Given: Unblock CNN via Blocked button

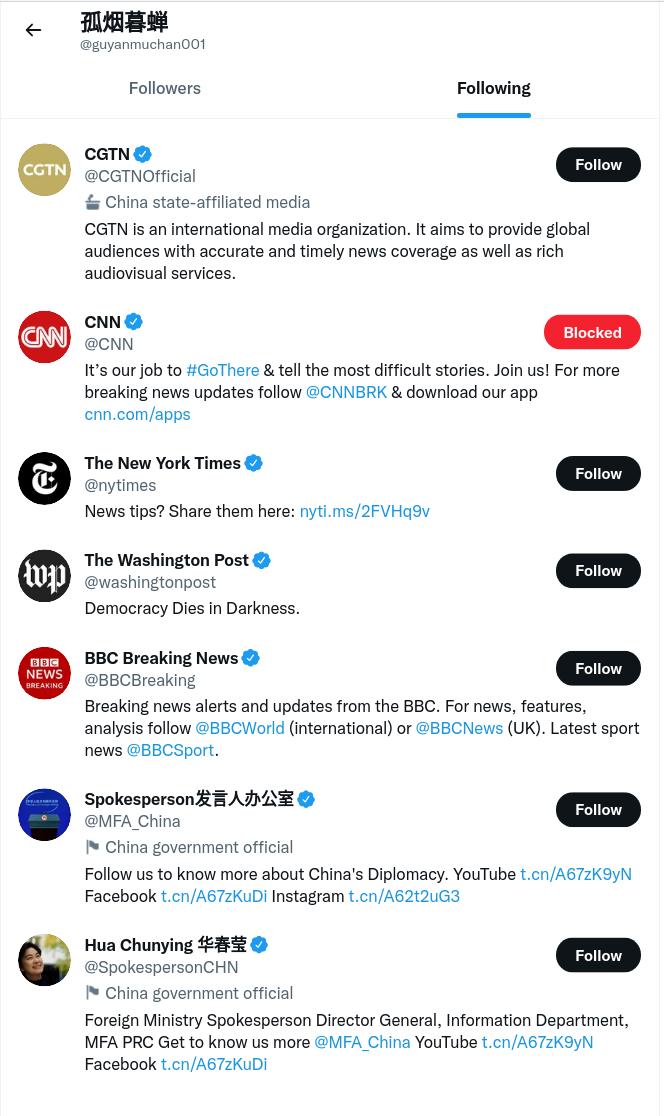Looking at the screenshot, I should [592, 332].
